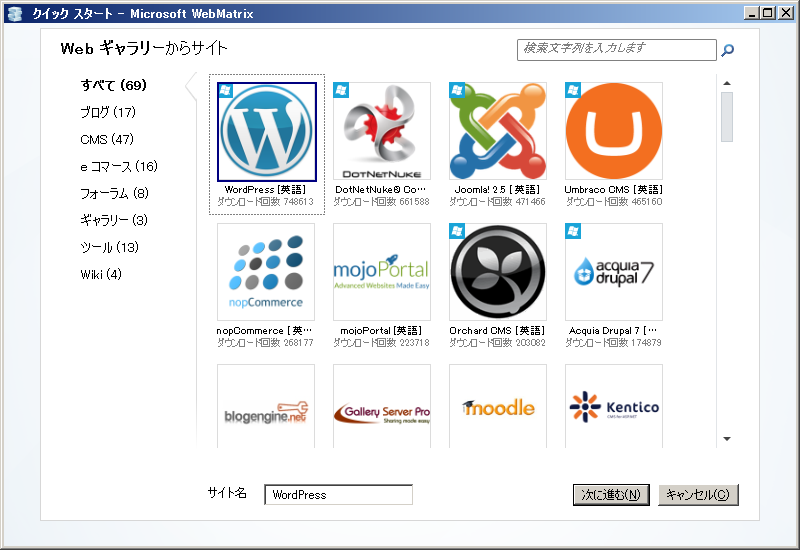
Task: Click Windows badge on Acquia Drupal tile
Action: pos(573,231)
